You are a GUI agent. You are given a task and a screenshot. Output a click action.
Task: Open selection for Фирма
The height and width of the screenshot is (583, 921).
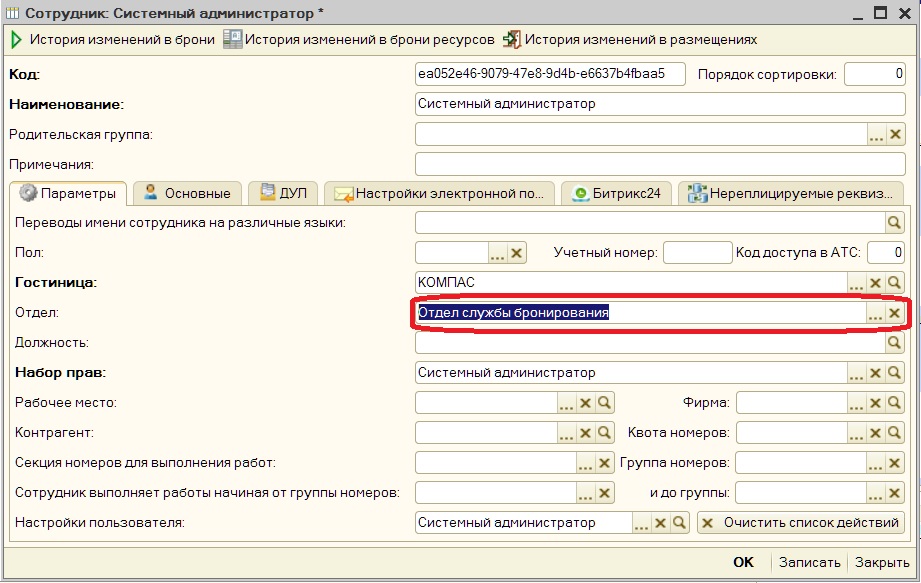(x=856, y=403)
